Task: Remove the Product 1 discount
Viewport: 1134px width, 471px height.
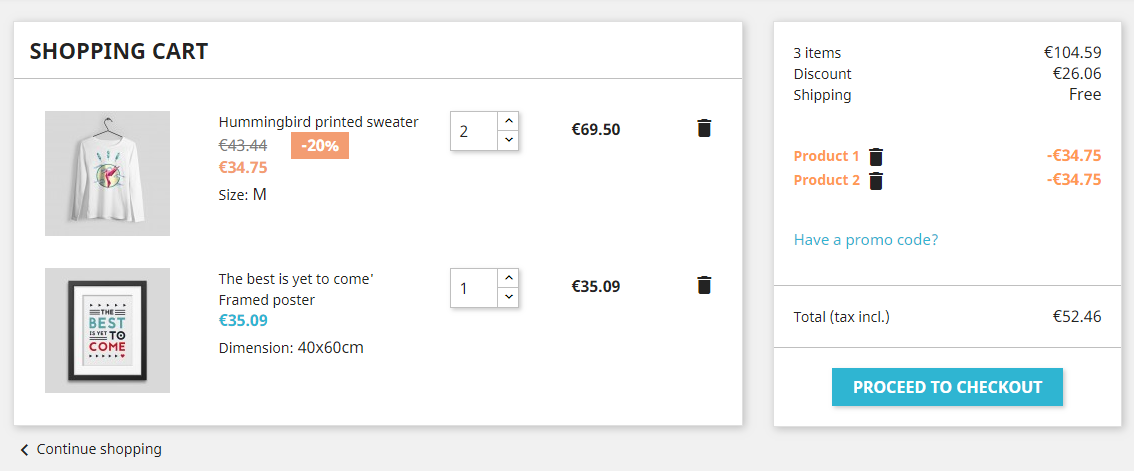Action: [x=876, y=156]
